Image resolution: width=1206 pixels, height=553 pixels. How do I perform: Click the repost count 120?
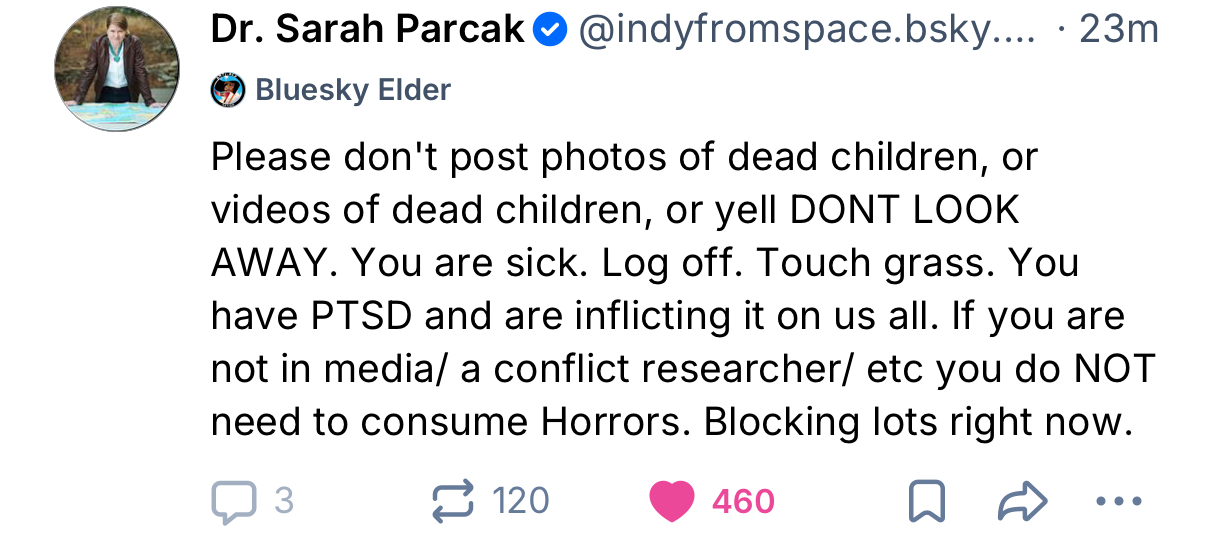[x=521, y=501]
